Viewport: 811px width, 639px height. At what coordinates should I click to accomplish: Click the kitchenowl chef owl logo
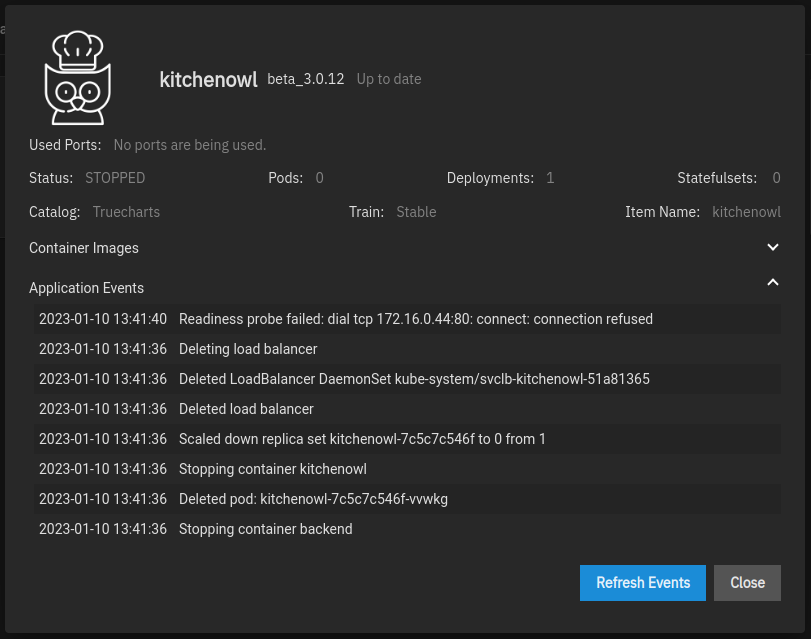(x=78, y=78)
